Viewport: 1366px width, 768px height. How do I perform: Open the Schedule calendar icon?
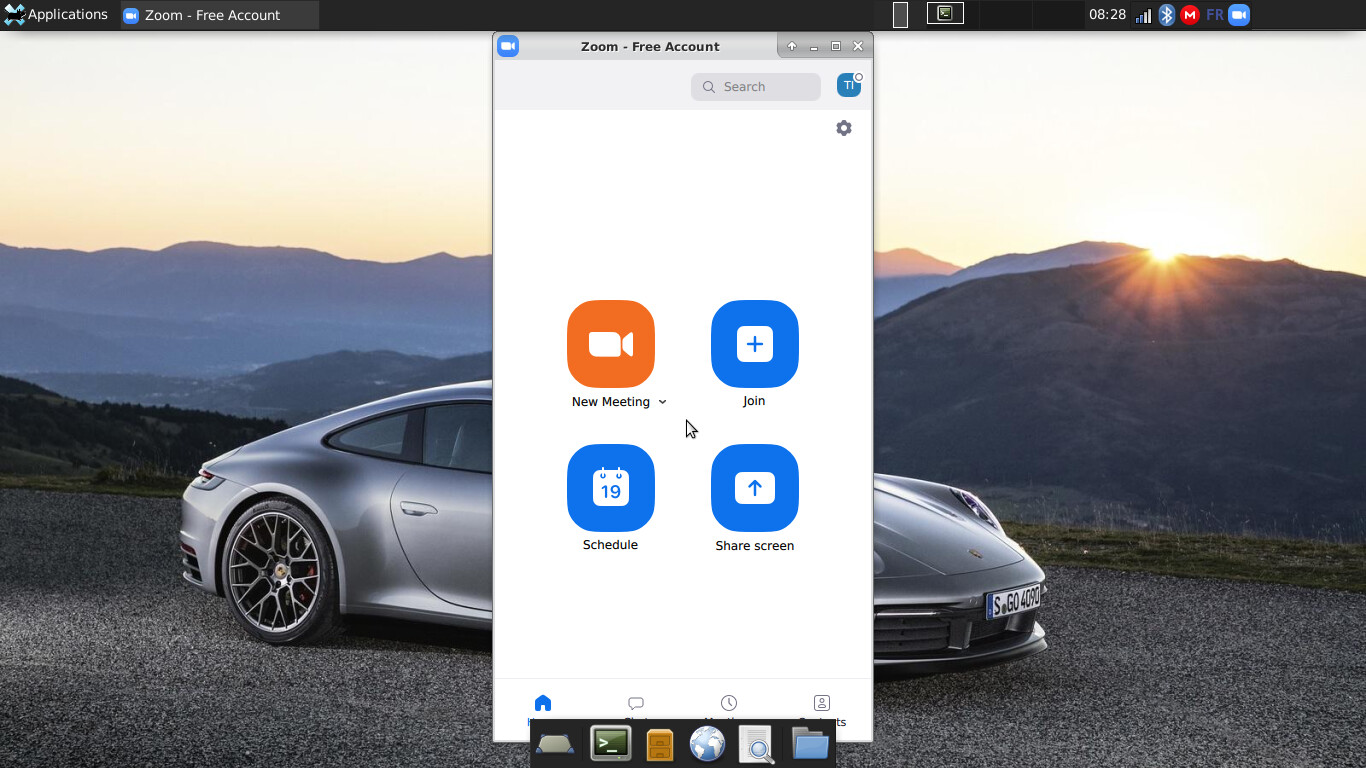[x=611, y=488]
